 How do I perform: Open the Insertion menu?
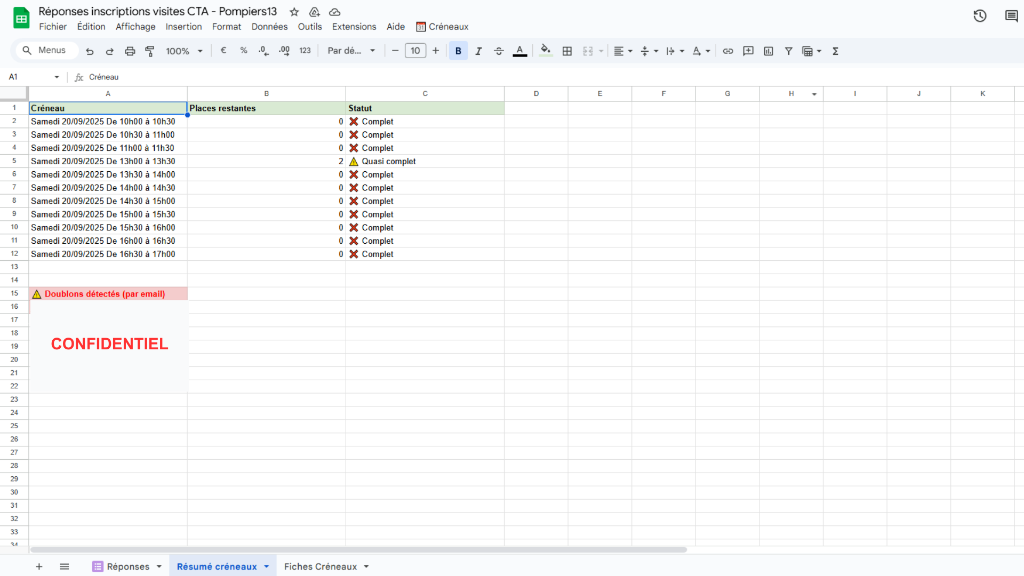pyautogui.click(x=184, y=27)
